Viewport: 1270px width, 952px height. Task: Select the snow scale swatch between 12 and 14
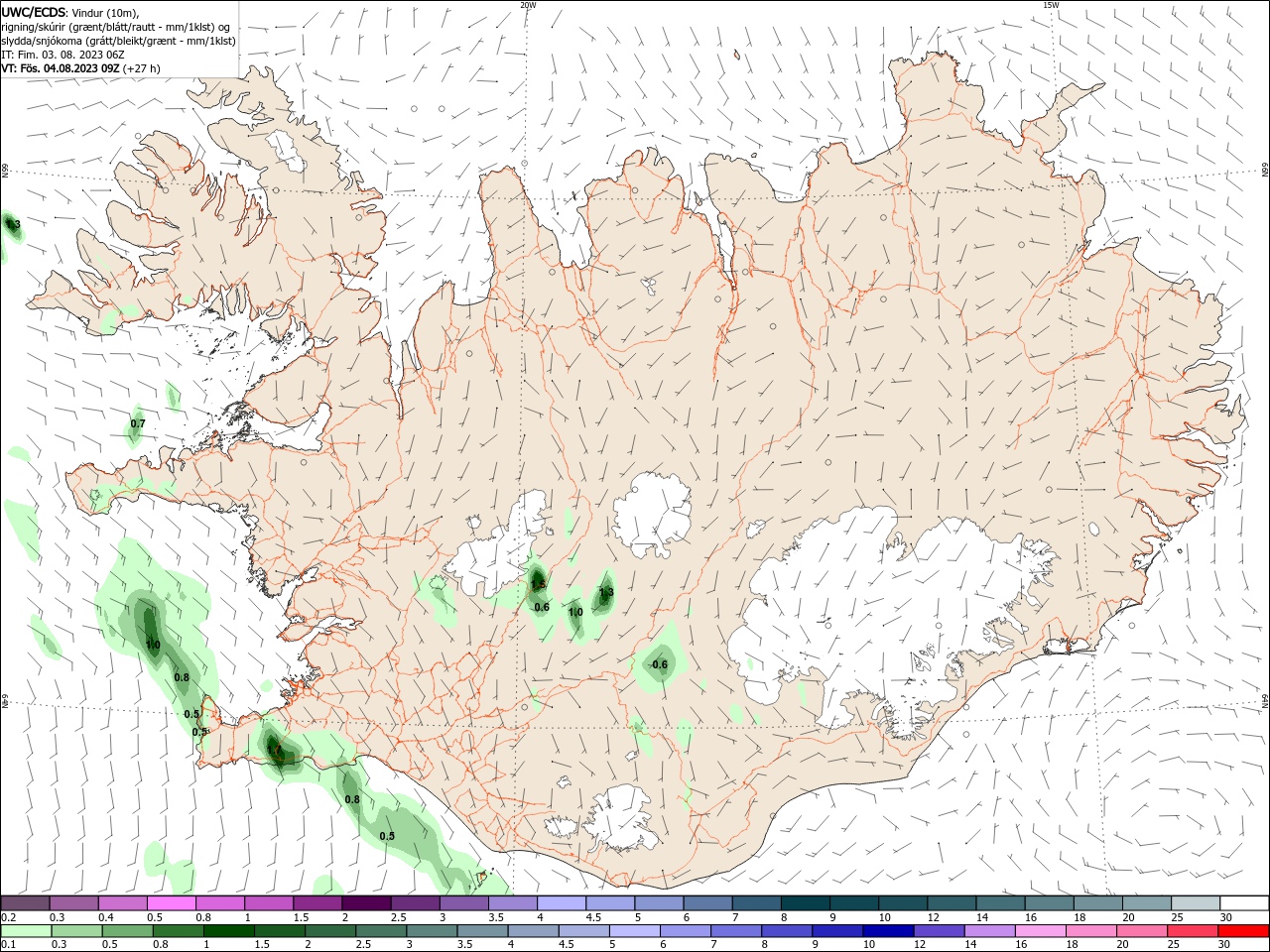click(x=952, y=903)
